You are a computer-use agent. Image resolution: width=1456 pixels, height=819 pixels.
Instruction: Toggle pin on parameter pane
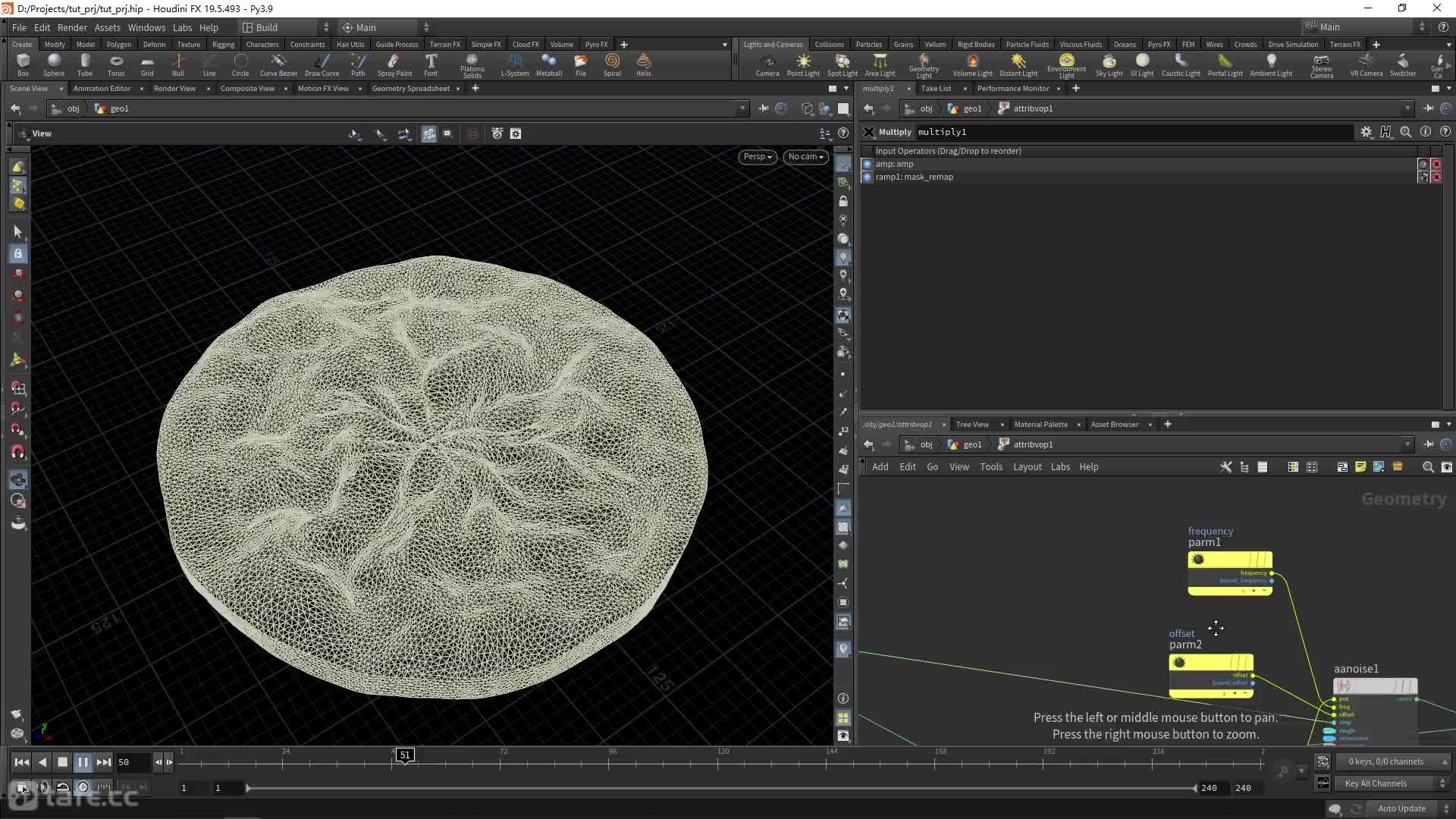click(x=1429, y=108)
